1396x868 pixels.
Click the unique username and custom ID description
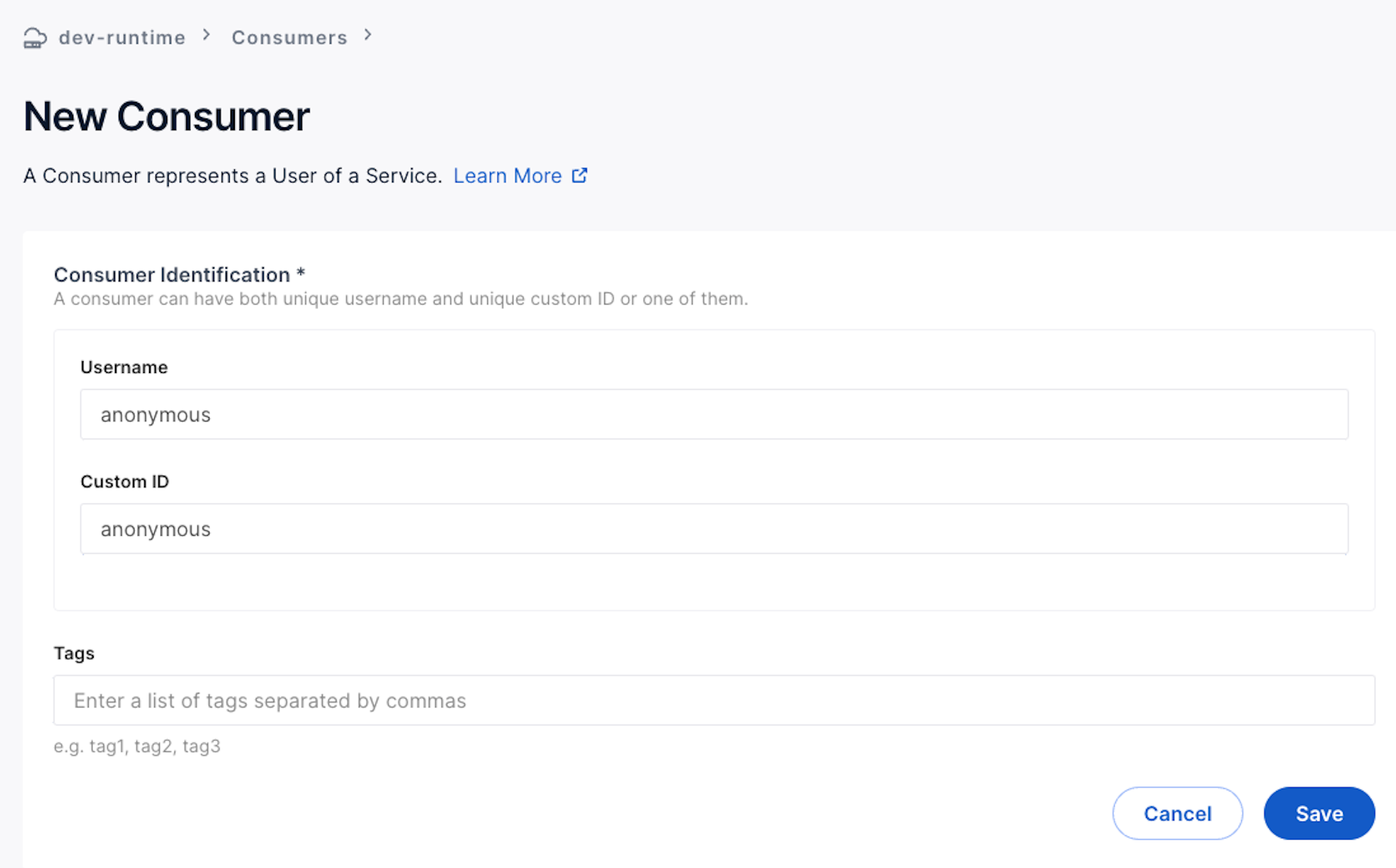point(401,299)
